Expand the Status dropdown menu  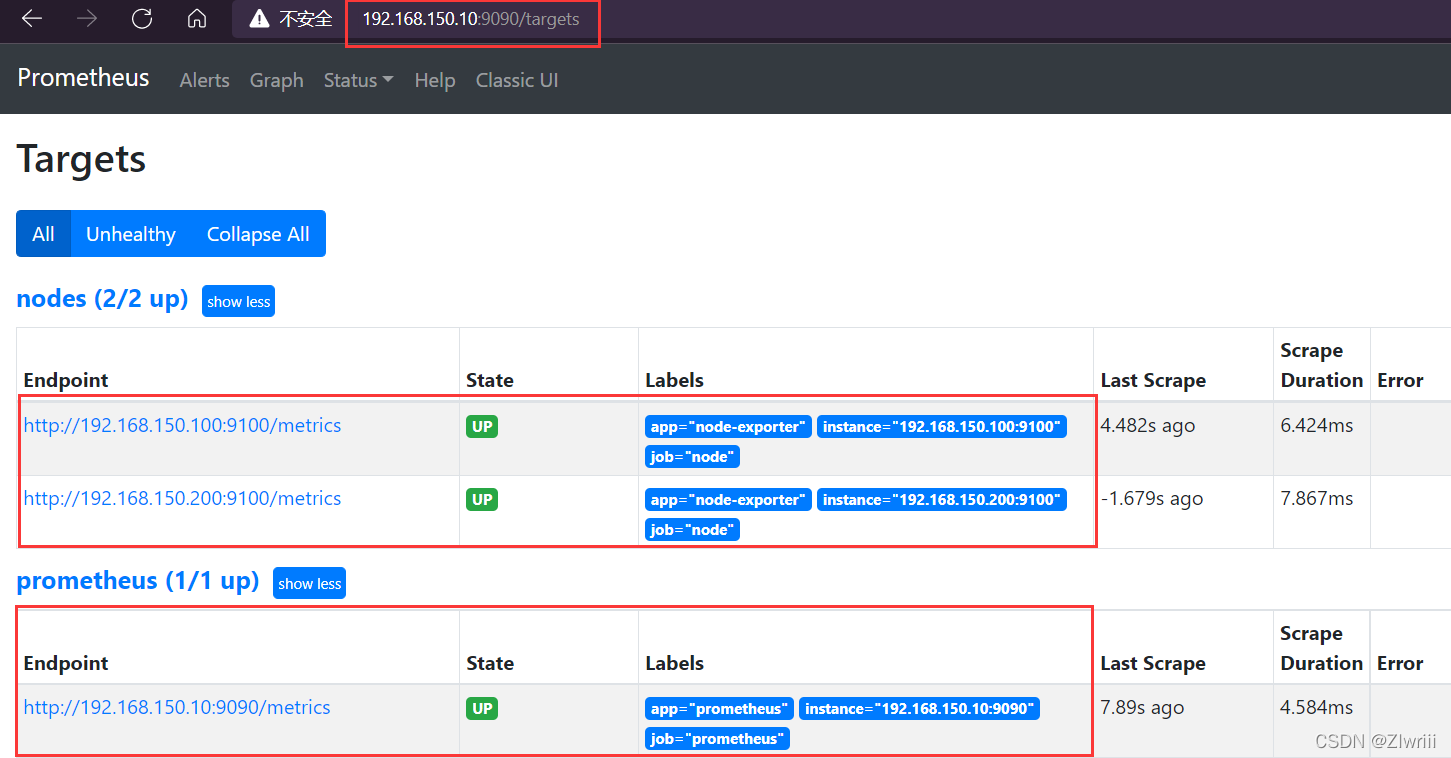pos(358,80)
